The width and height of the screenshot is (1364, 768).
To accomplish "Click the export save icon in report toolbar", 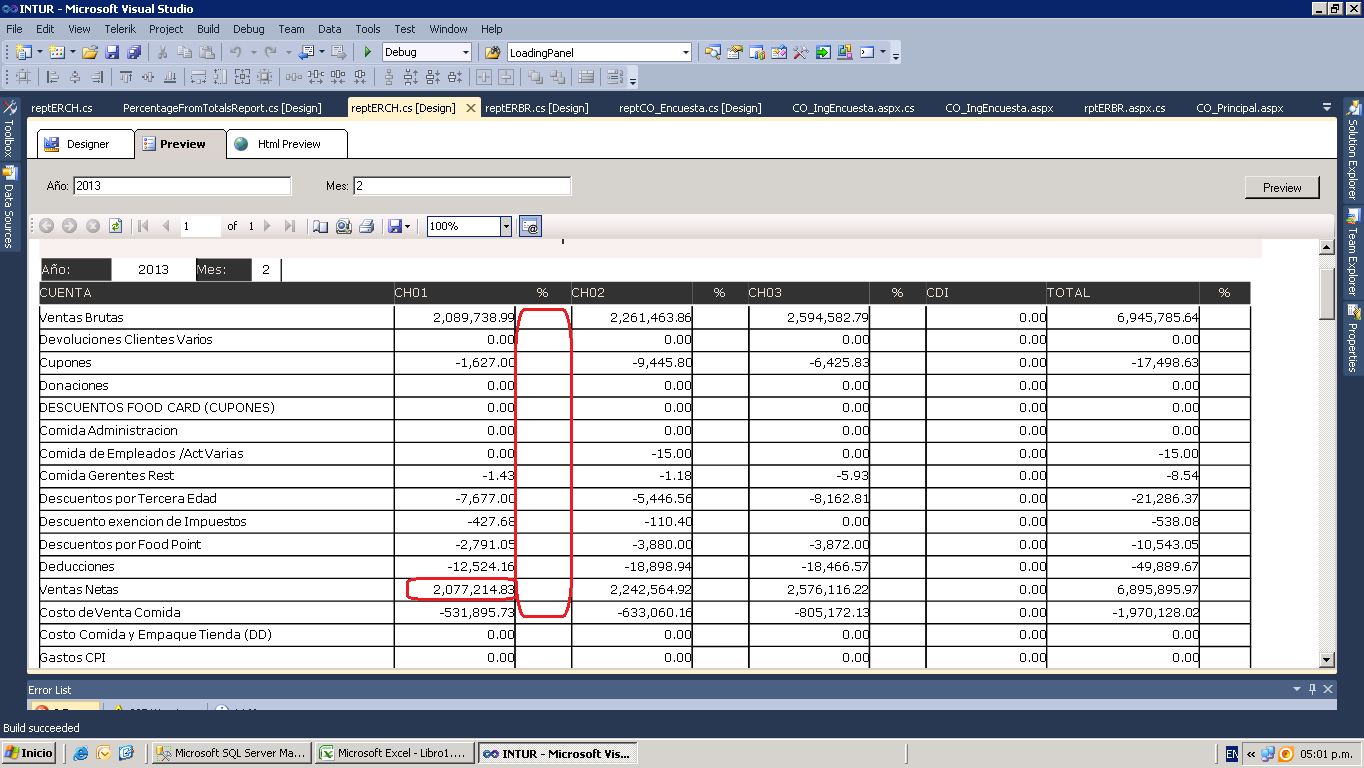I will click(x=395, y=227).
